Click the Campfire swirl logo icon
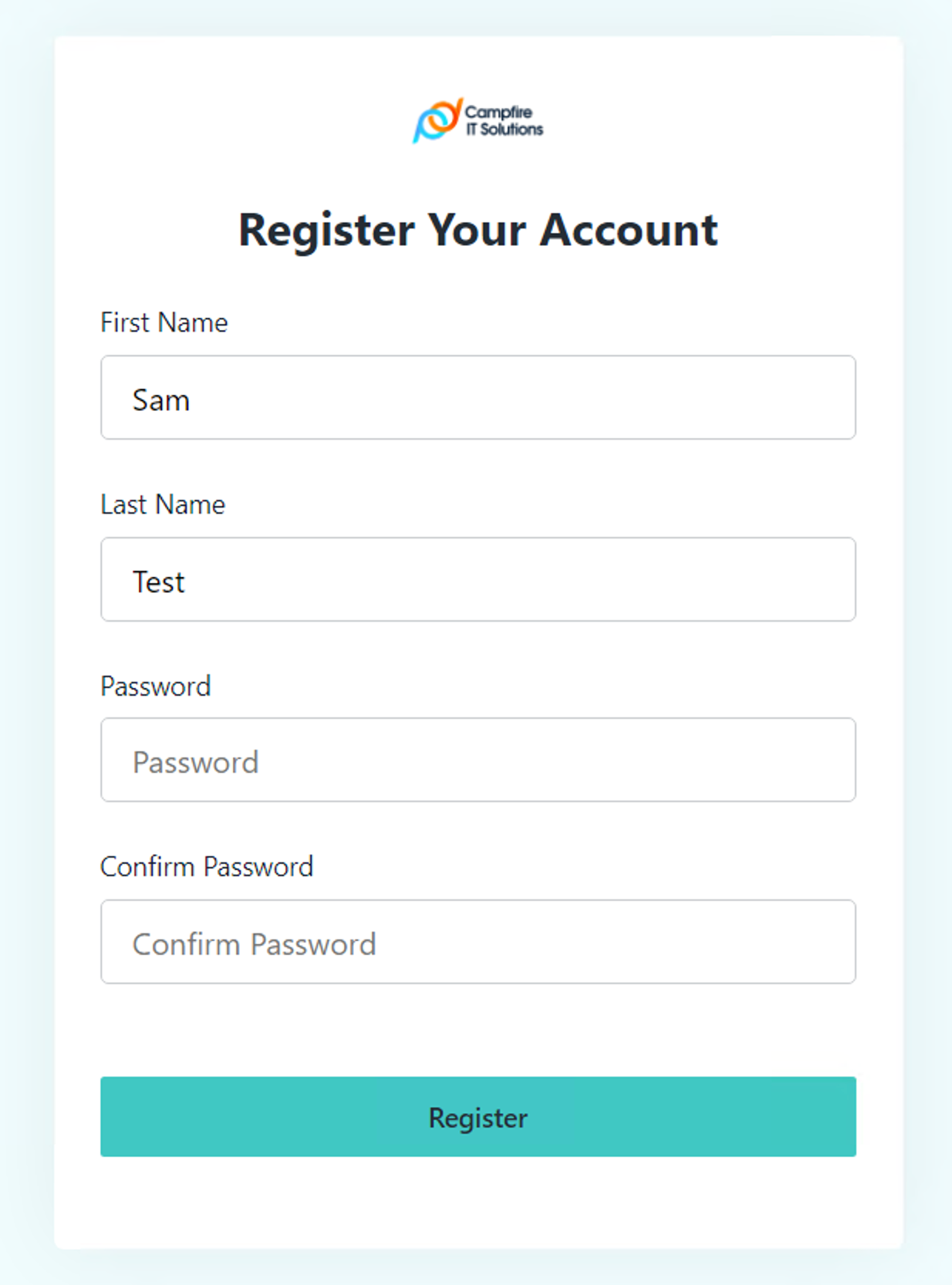The width and height of the screenshot is (952, 1285). (437, 120)
